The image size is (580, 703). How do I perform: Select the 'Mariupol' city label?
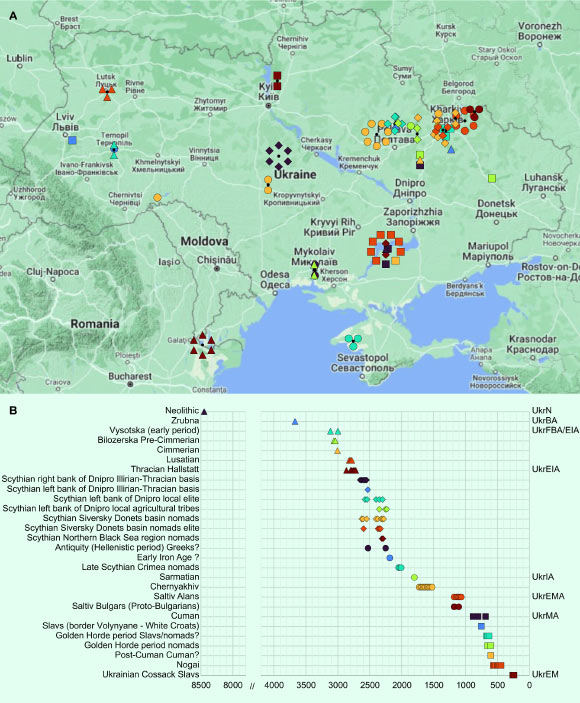488,246
